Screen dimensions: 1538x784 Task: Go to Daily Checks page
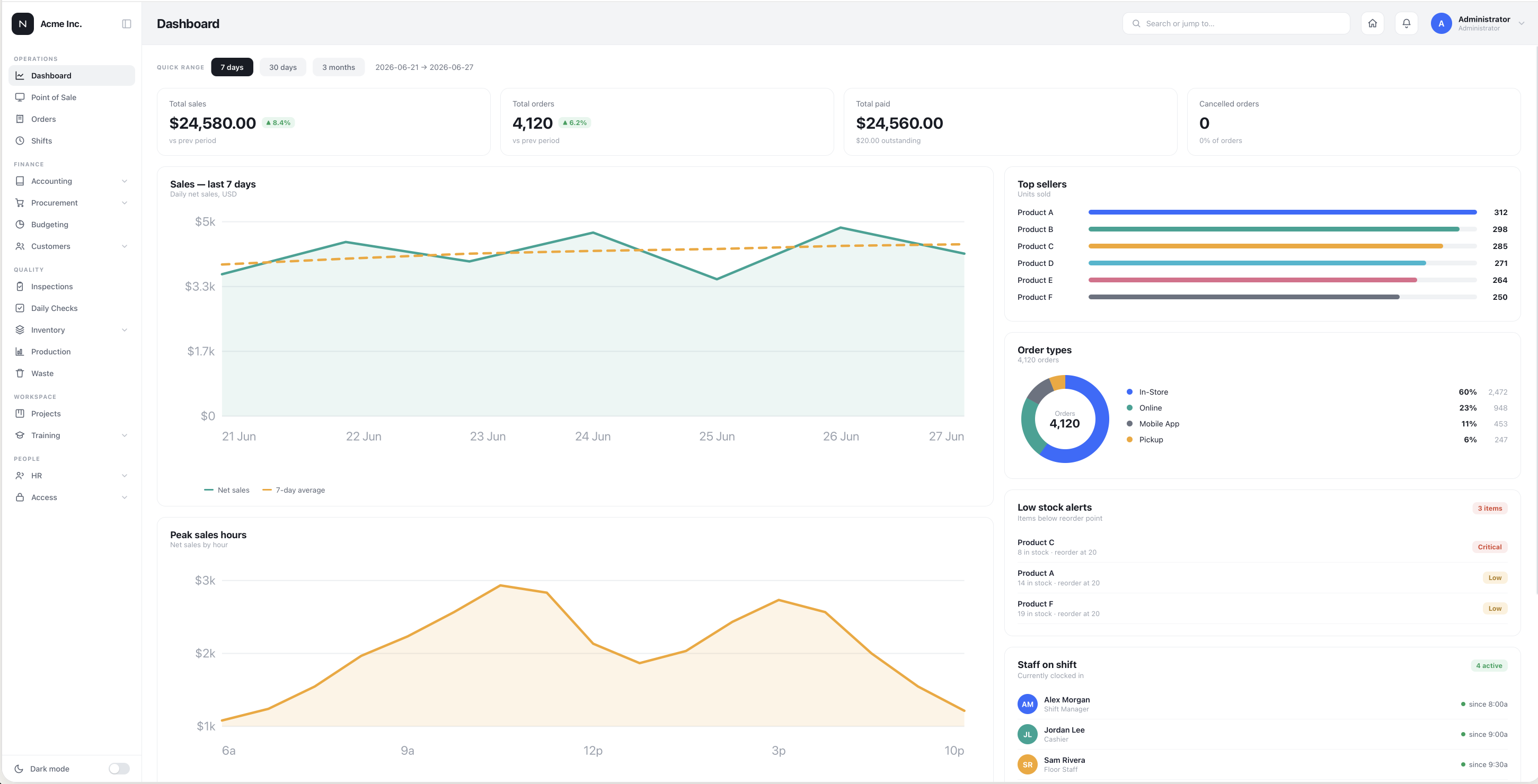coord(72,308)
